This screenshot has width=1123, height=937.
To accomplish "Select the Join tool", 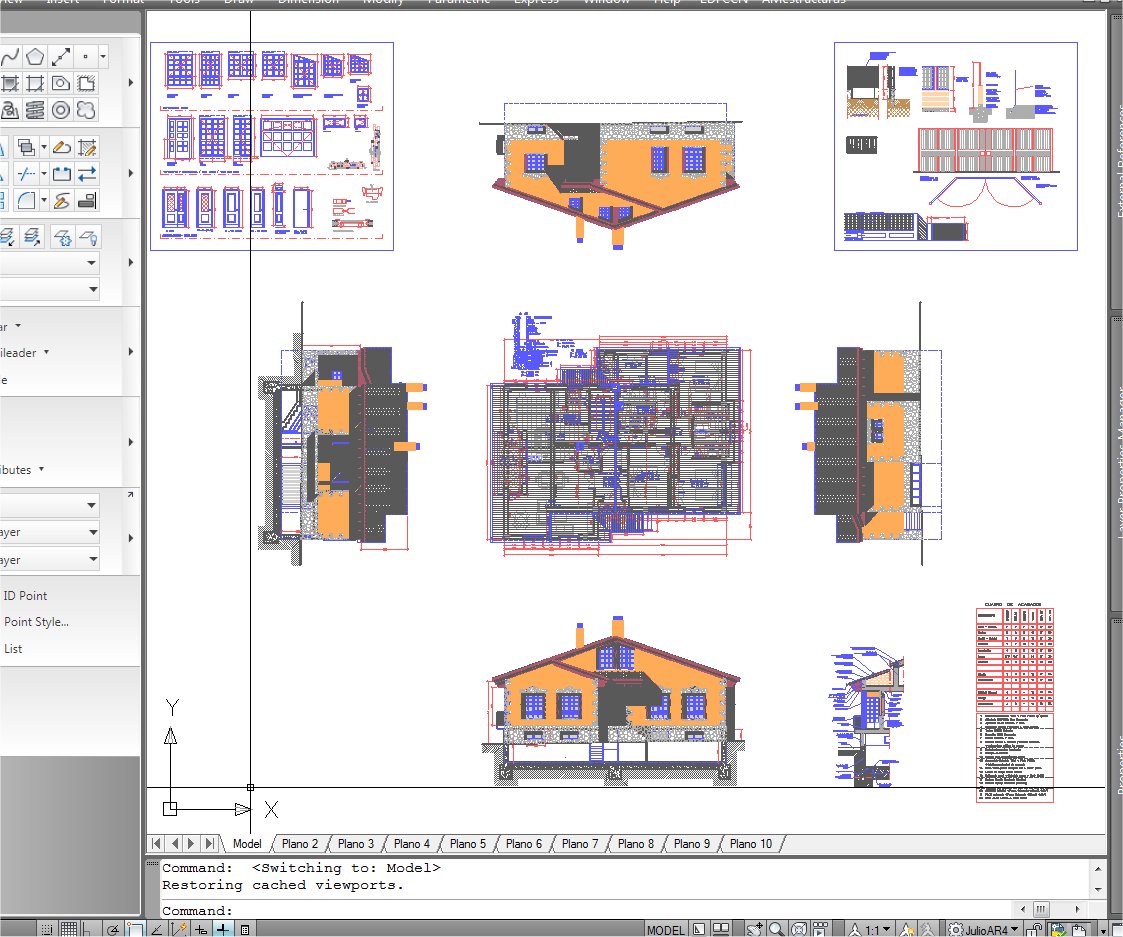I will [62, 174].
